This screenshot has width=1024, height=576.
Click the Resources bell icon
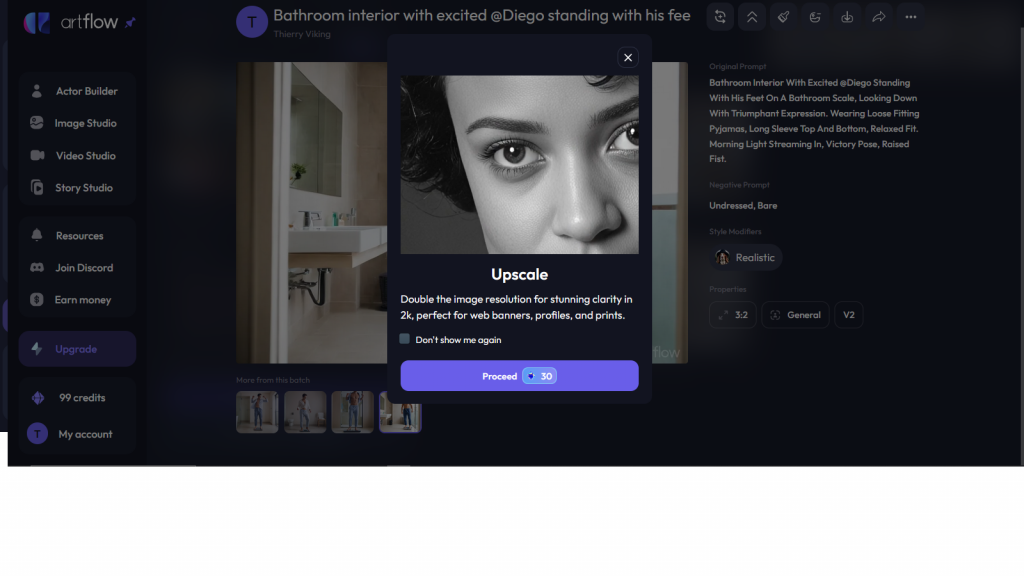(37, 235)
